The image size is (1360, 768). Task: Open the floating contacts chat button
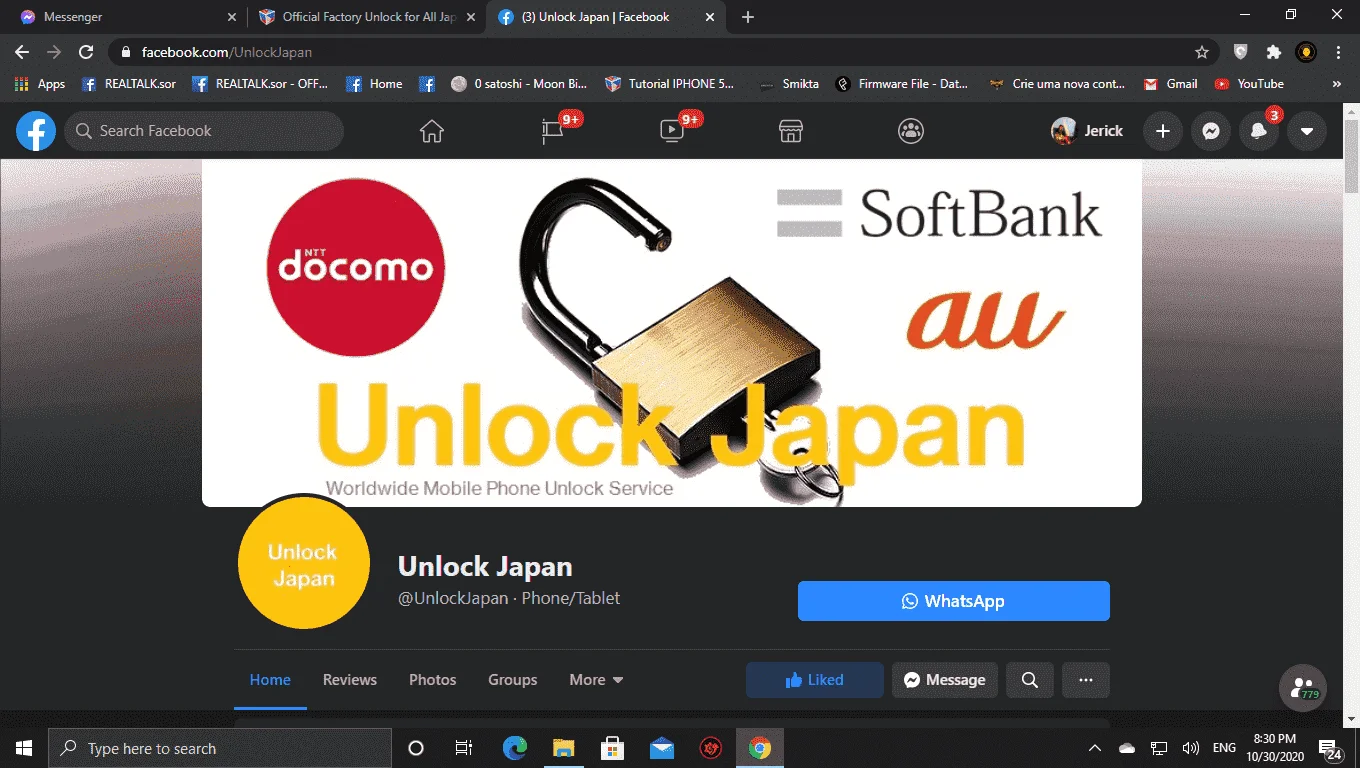[x=1303, y=688]
